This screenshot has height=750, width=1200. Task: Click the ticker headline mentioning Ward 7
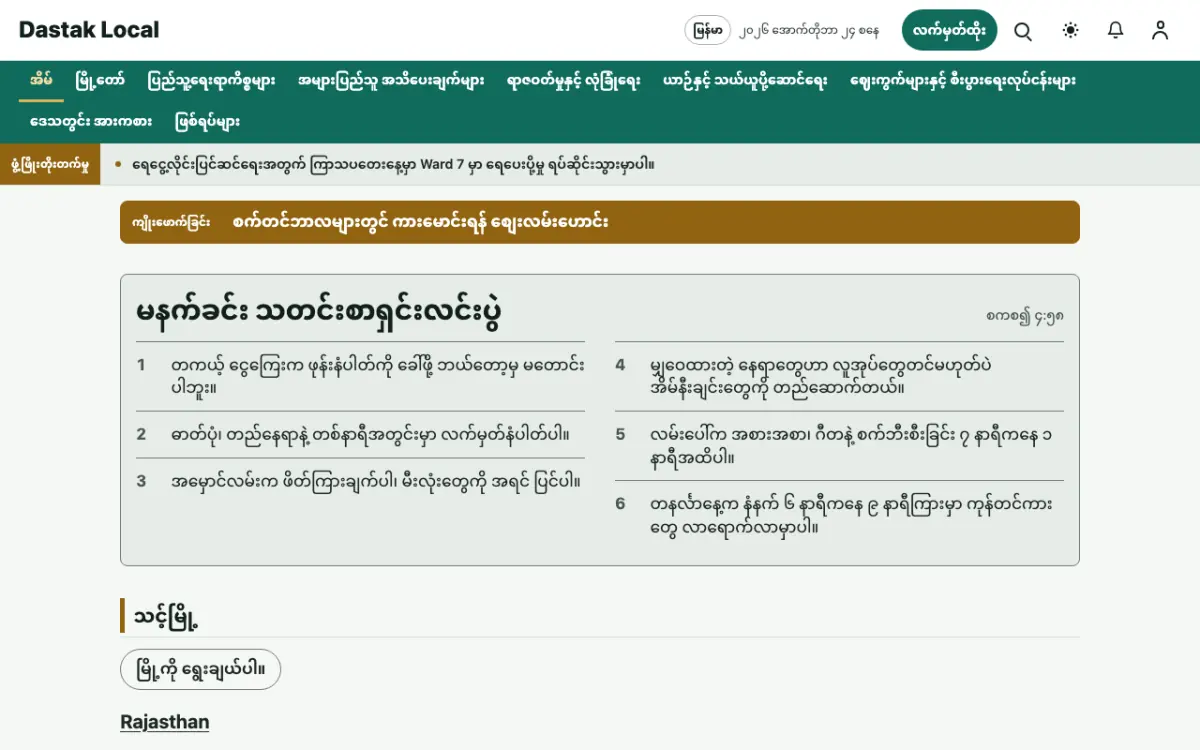click(393, 164)
